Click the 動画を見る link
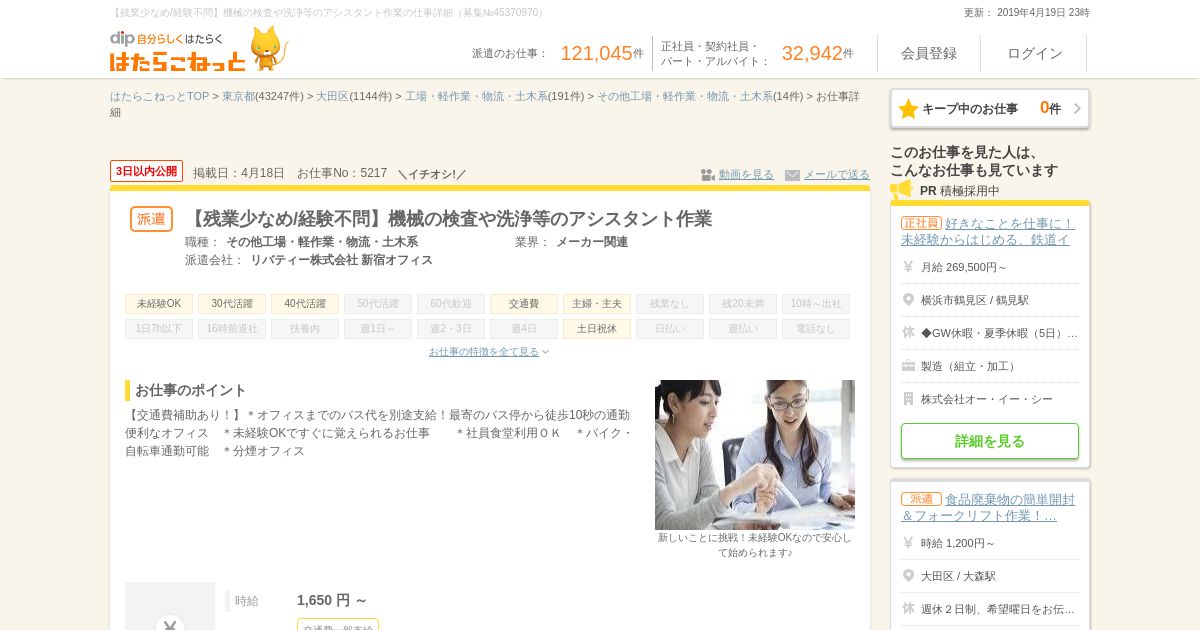The height and width of the screenshot is (630, 1200). click(746, 175)
